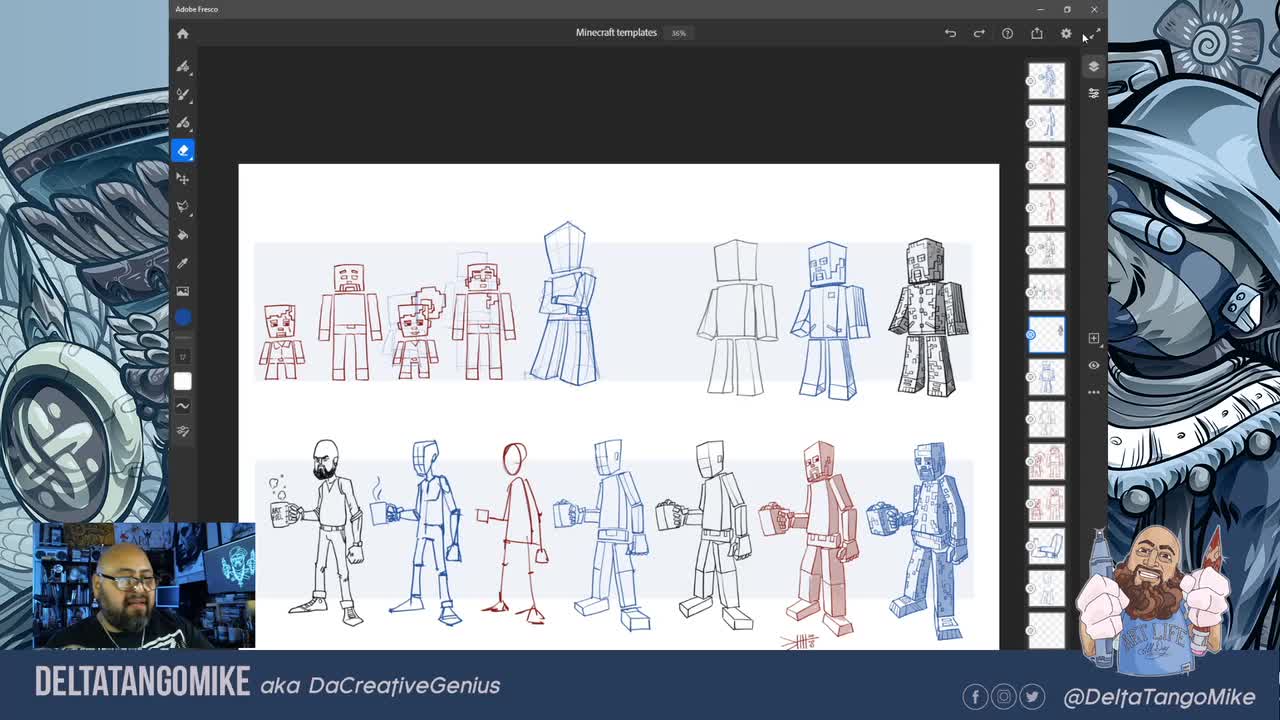The width and height of the screenshot is (1280, 720).
Task: Undo the last action
Action: coord(949,33)
